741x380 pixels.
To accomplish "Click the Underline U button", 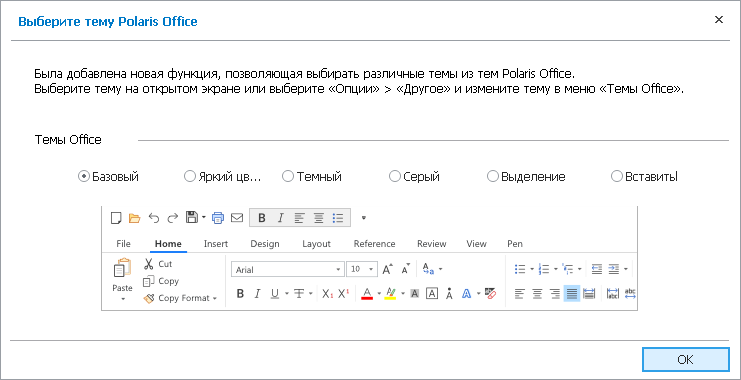I will (275, 294).
